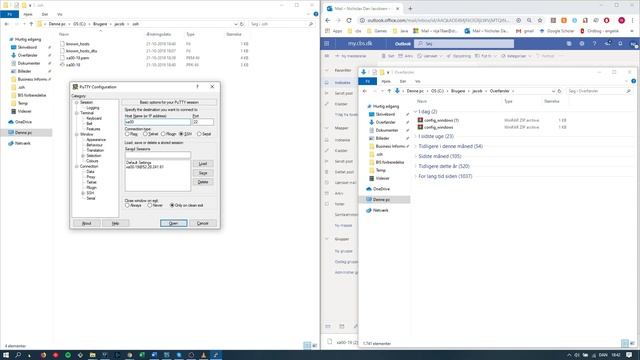Select the Proxy category in PuTTY tree
The image size is (640, 360).
point(91,177)
